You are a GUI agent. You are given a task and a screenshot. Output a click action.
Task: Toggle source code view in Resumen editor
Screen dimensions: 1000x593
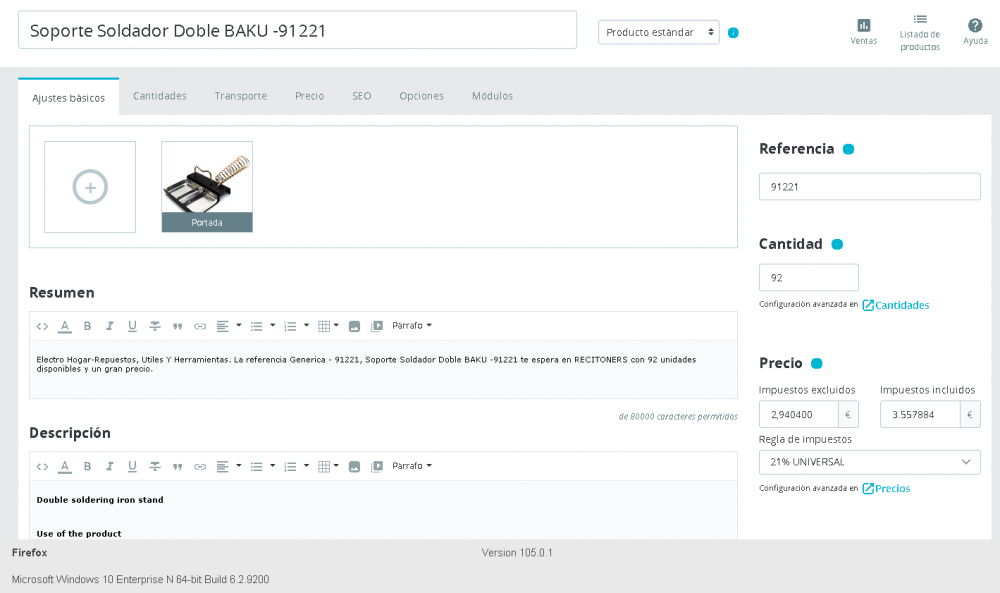coord(42,326)
